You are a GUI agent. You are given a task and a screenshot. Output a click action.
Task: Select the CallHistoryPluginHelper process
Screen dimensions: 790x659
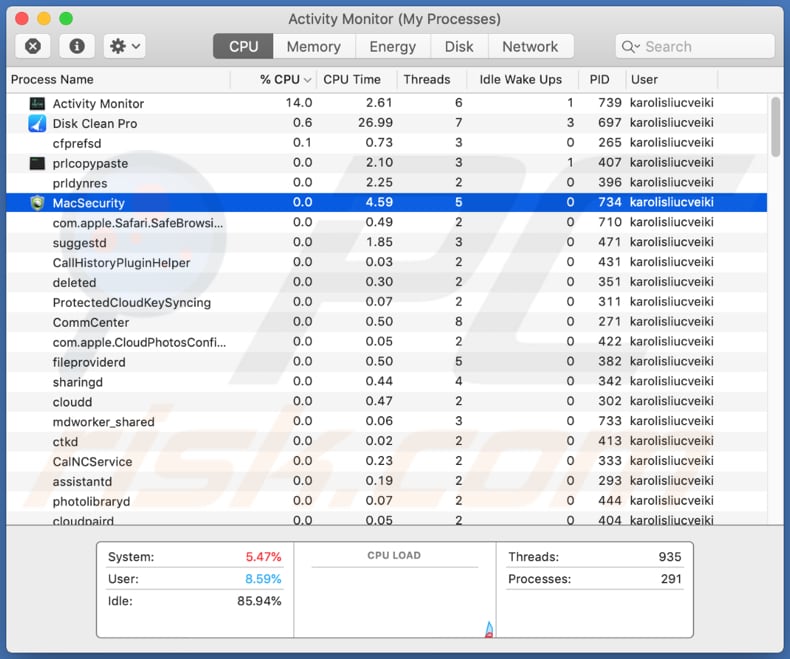tap(121, 262)
